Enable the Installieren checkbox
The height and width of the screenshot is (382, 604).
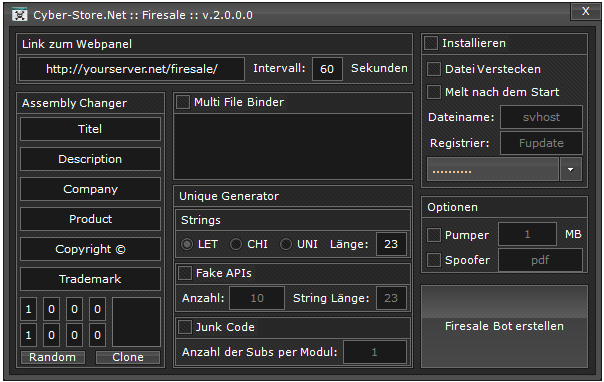[431, 43]
